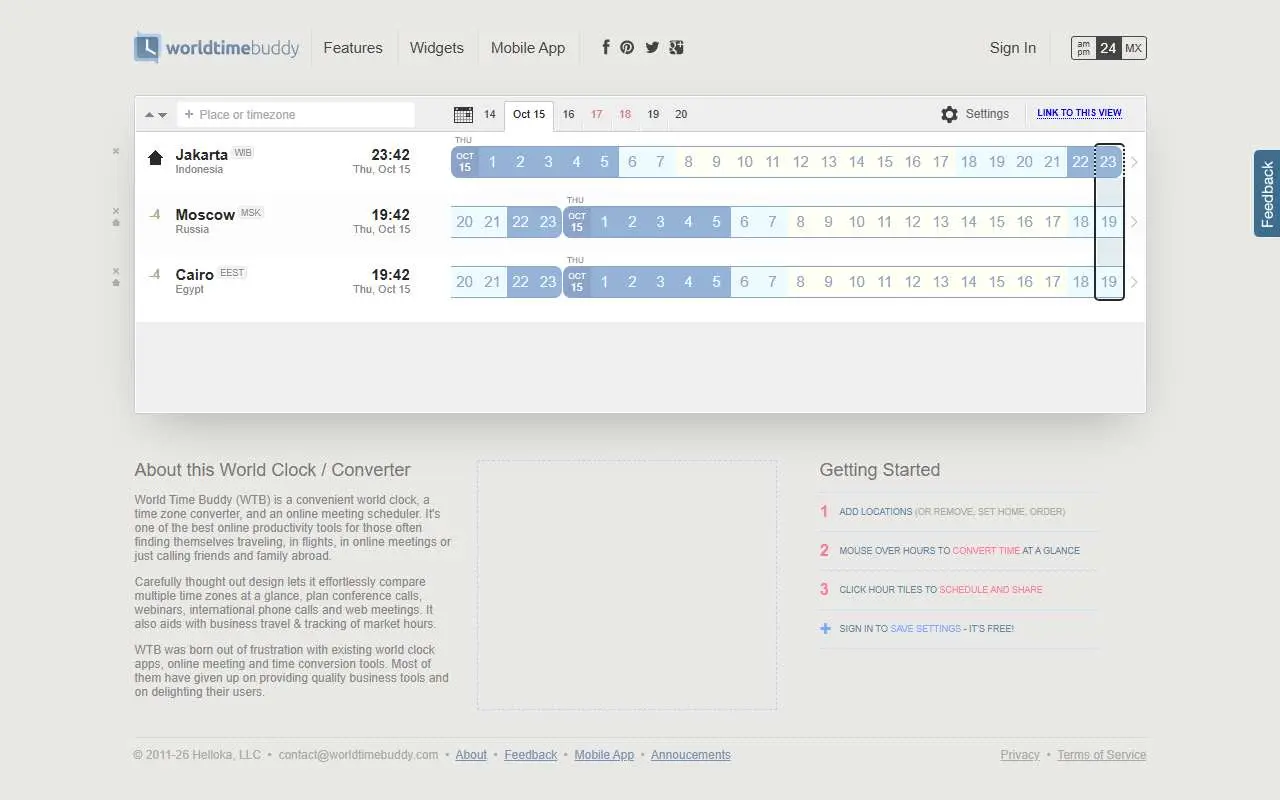Open the vertical Feedback side tab
This screenshot has width=1280, height=800.
(1267, 193)
